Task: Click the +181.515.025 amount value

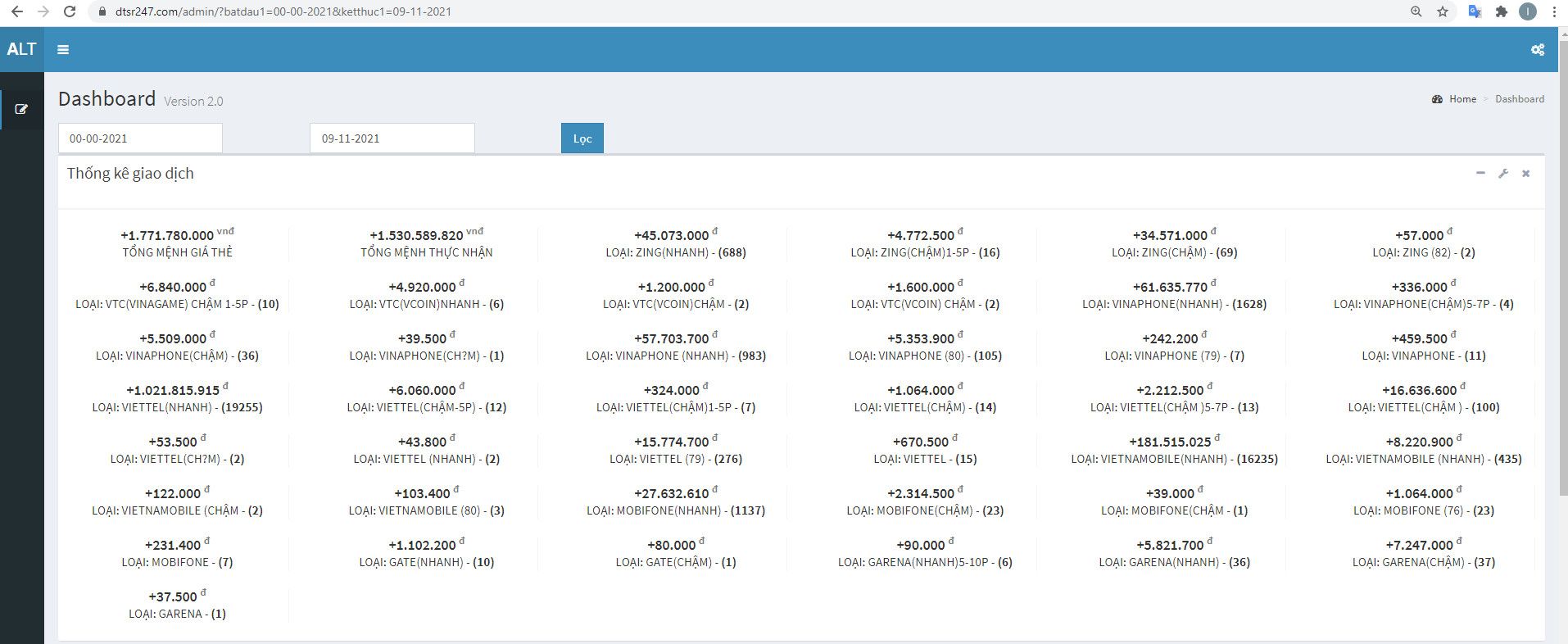Action: pos(1170,442)
